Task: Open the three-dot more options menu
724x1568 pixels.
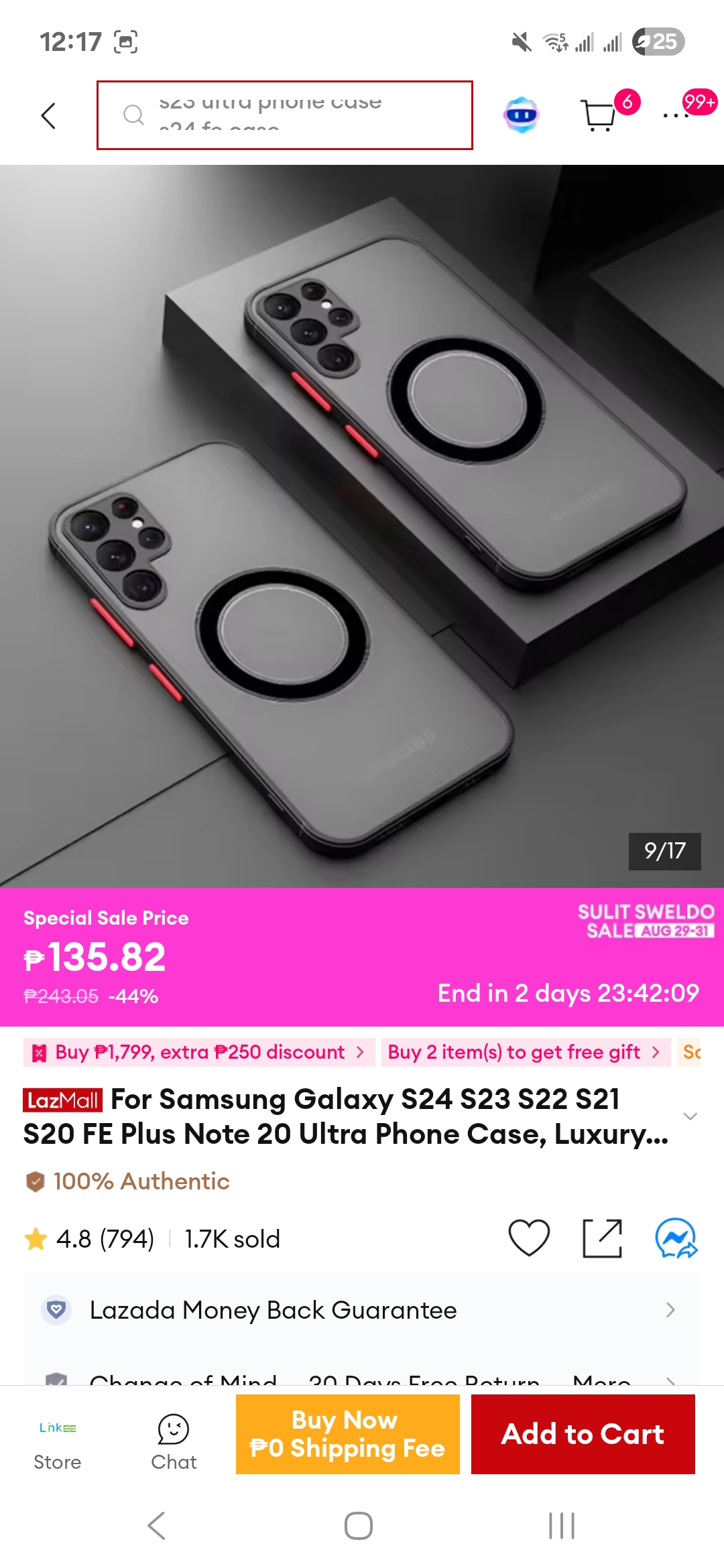Action: pyautogui.click(x=676, y=116)
